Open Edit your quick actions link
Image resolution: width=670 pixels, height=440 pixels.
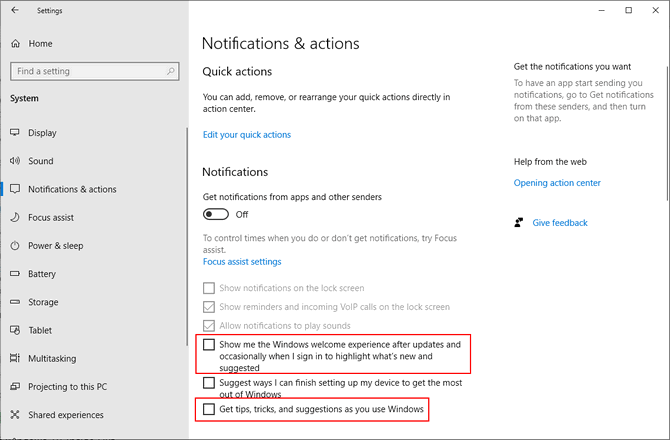tap(246, 135)
